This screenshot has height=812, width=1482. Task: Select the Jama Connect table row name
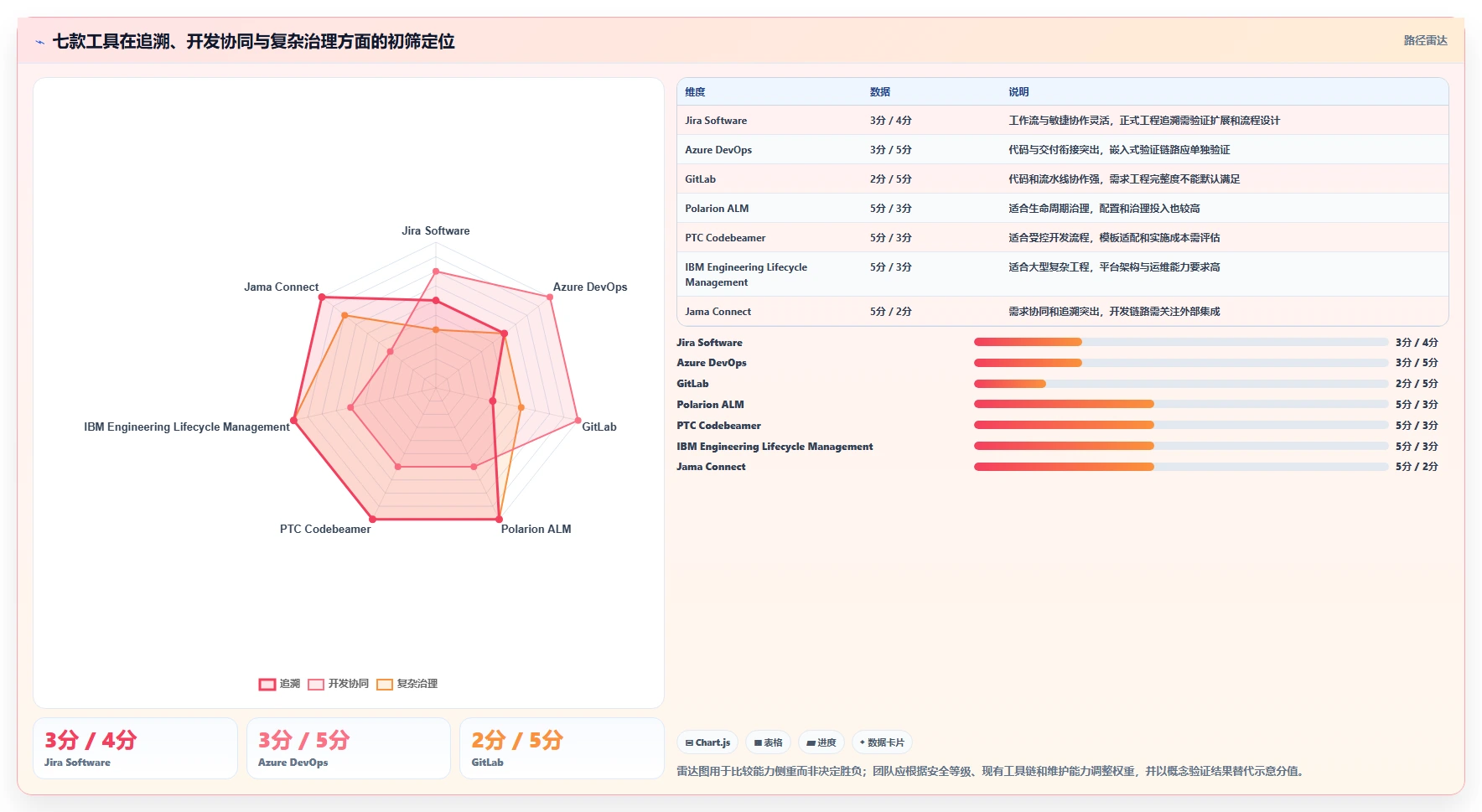pos(718,312)
